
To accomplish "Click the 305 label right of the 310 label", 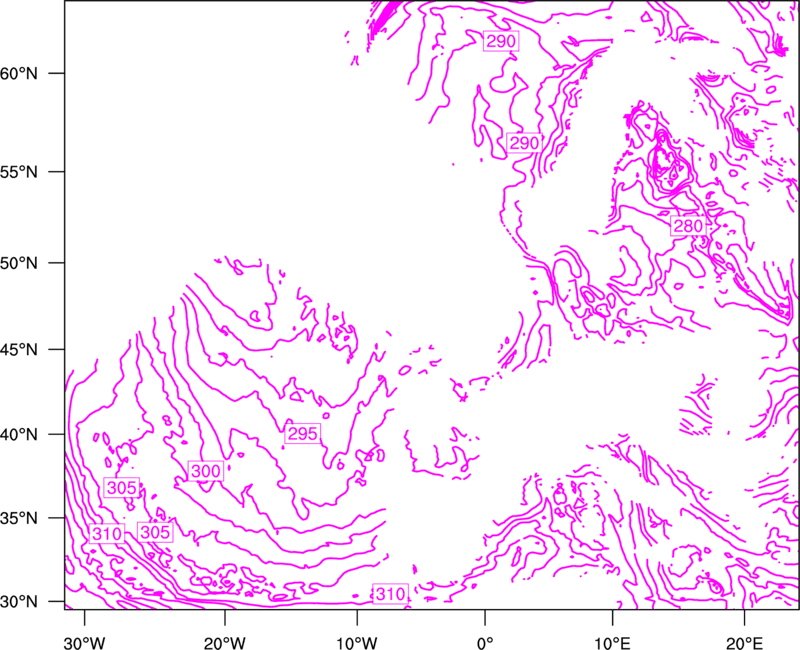I will [155, 532].
